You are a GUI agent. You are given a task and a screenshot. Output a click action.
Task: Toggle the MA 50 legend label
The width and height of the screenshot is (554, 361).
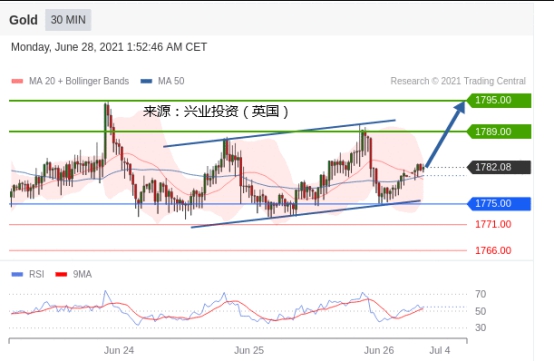(x=171, y=81)
